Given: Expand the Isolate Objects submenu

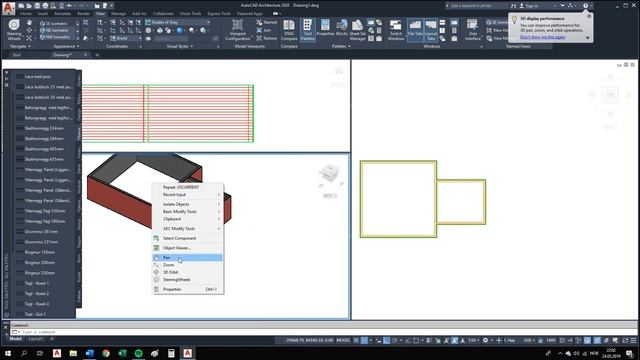Looking at the screenshot, I should [x=188, y=204].
